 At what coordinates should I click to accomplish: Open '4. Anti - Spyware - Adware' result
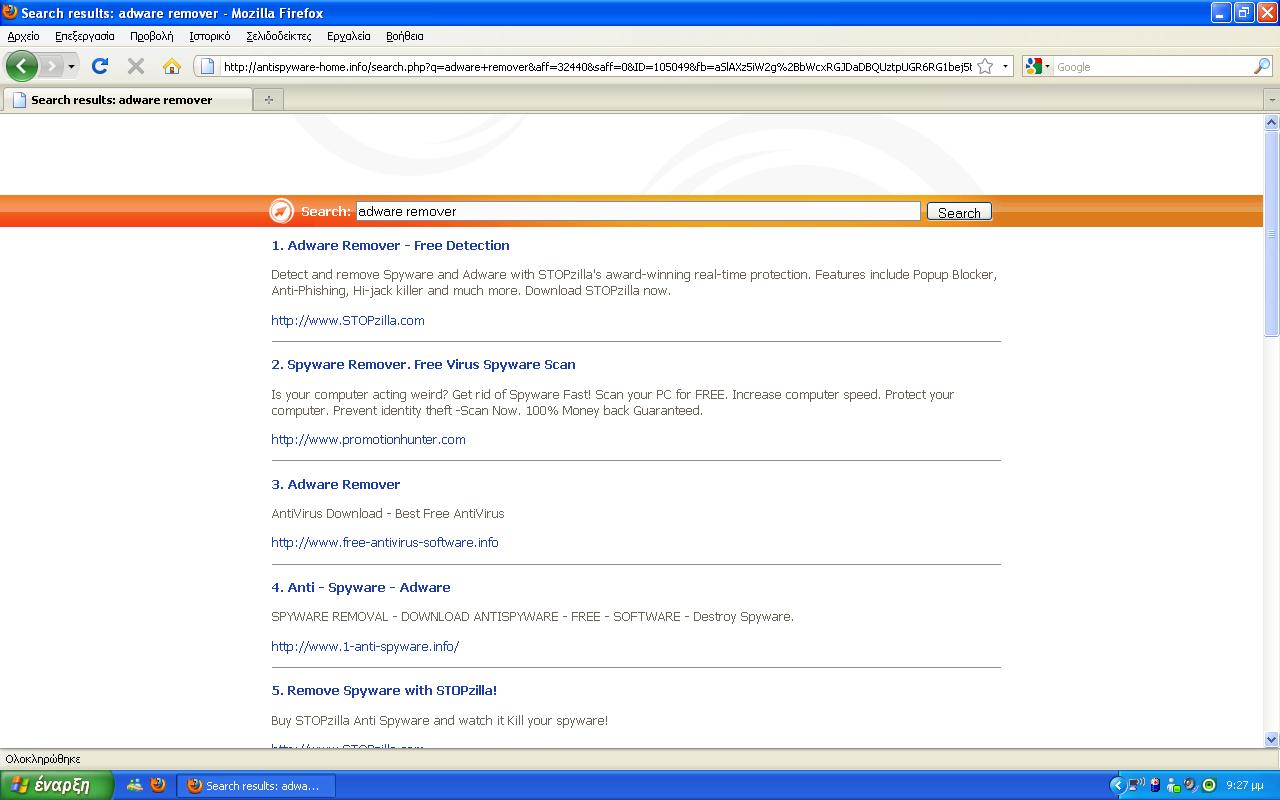pyautogui.click(x=361, y=587)
